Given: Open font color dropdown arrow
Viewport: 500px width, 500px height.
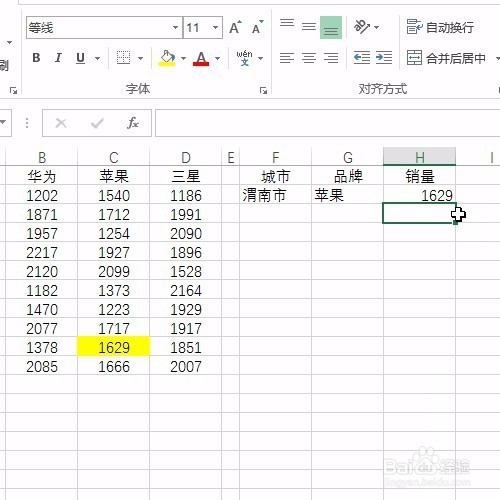Looking at the screenshot, I should click(217, 59).
